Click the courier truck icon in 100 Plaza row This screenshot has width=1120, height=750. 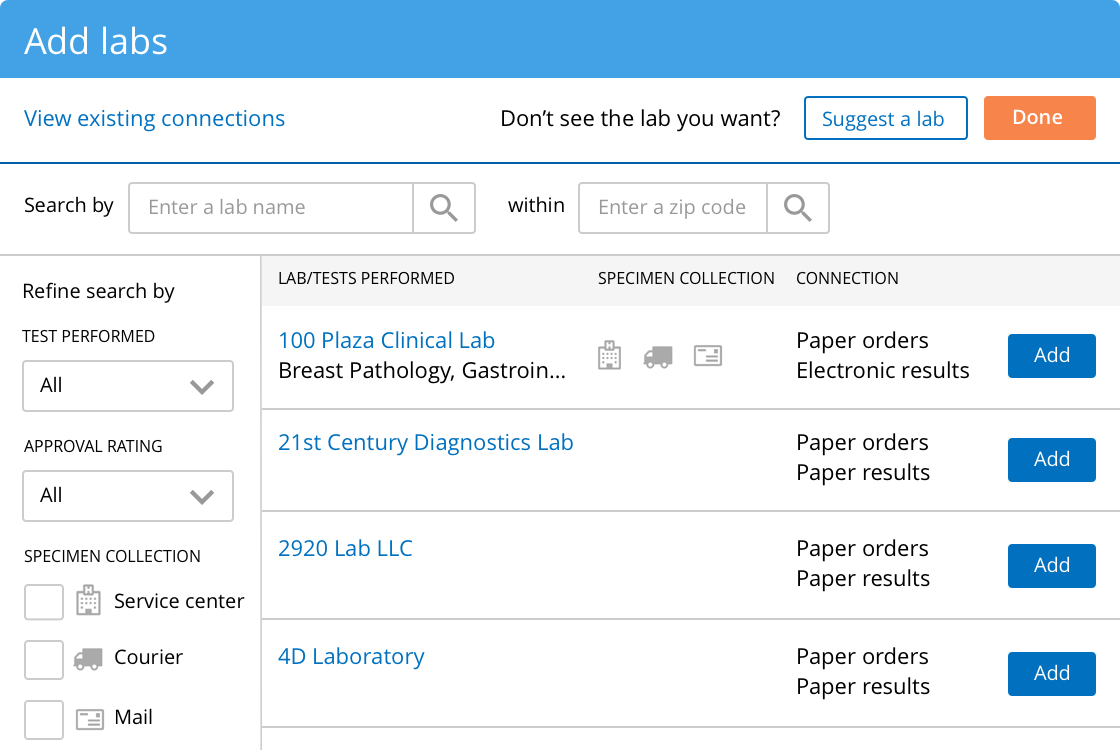pyautogui.click(x=658, y=355)
